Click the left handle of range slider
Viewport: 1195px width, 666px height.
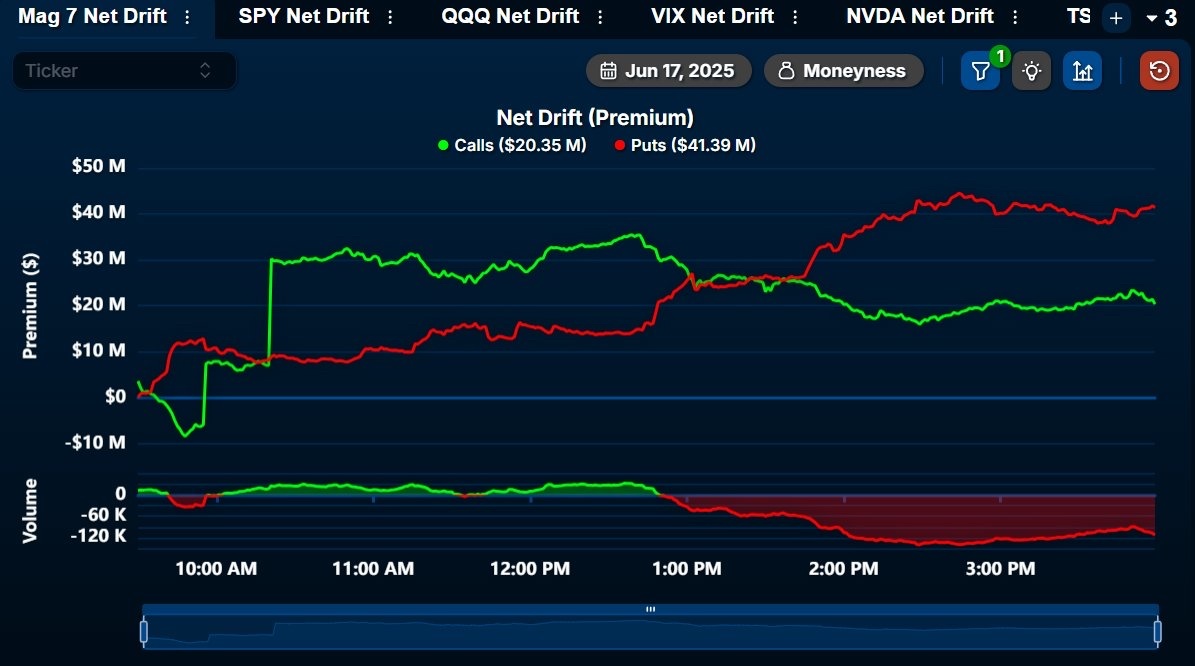click(143, 632)
